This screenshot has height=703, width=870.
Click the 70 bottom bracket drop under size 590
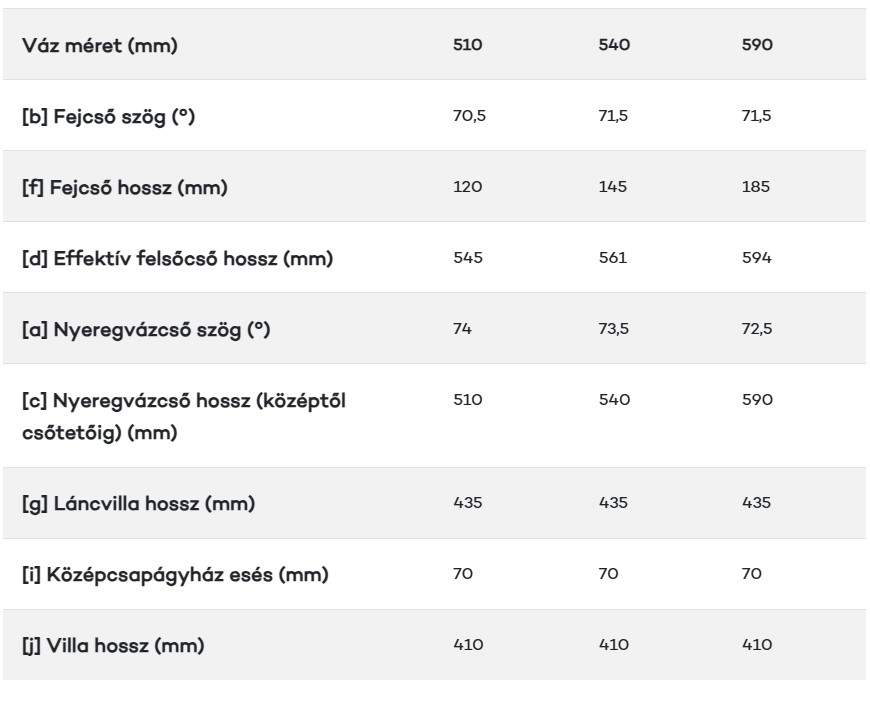pos(752,573)
